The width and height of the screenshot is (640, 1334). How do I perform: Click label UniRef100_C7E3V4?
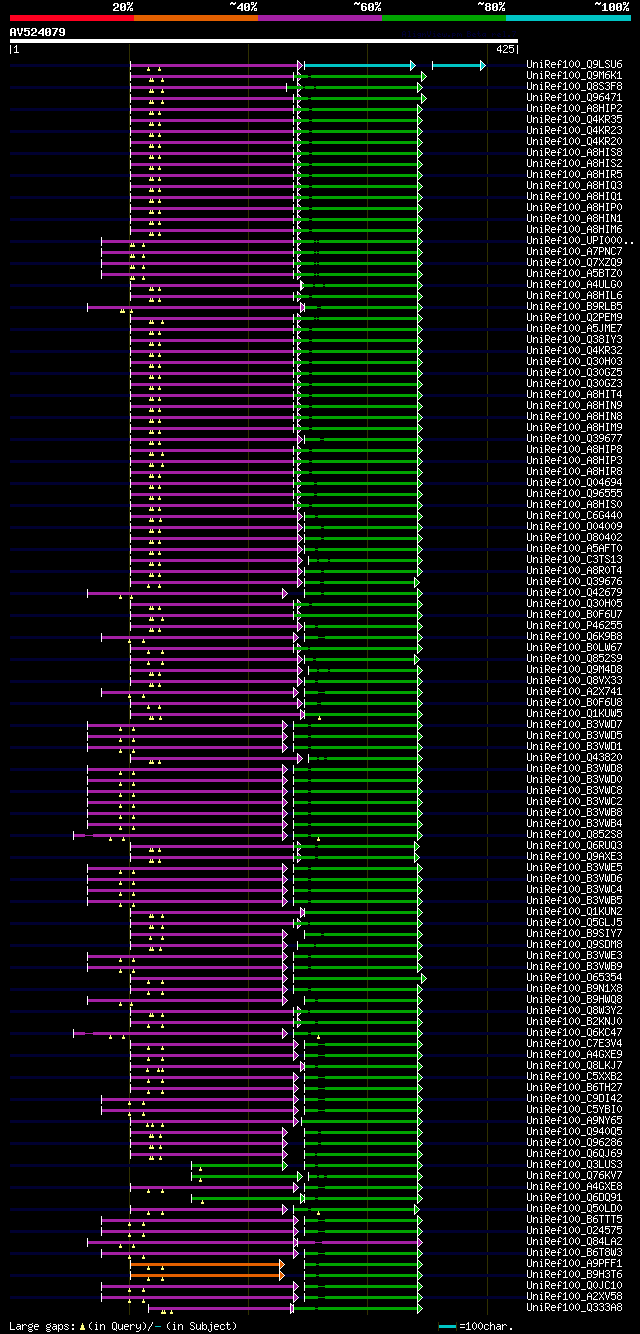(x=574, y=1044)
